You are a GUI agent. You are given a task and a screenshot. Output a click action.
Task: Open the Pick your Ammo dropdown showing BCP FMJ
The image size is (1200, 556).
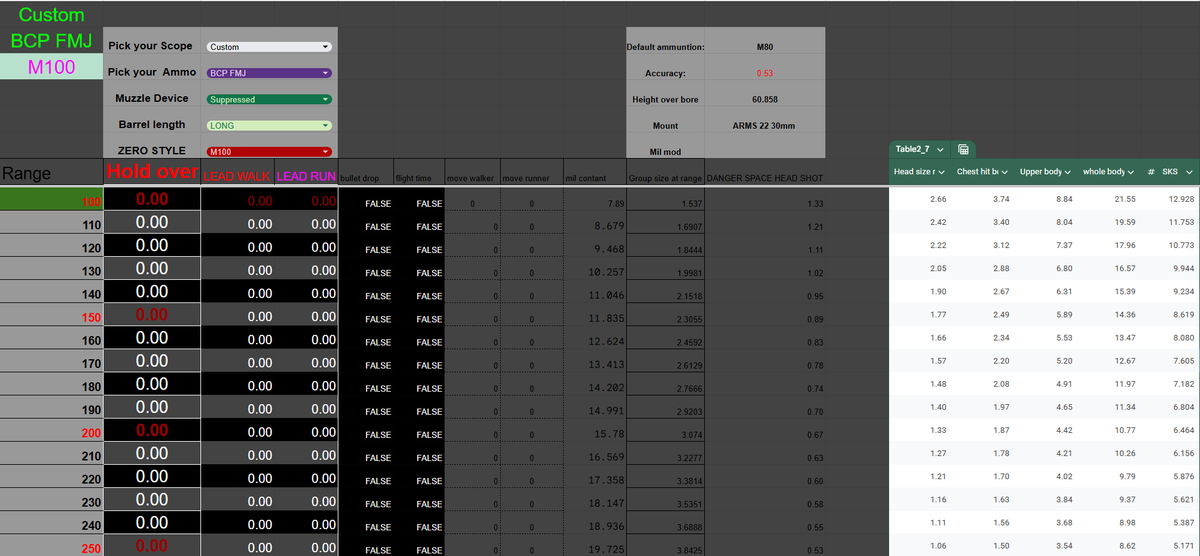click(269, 73)
